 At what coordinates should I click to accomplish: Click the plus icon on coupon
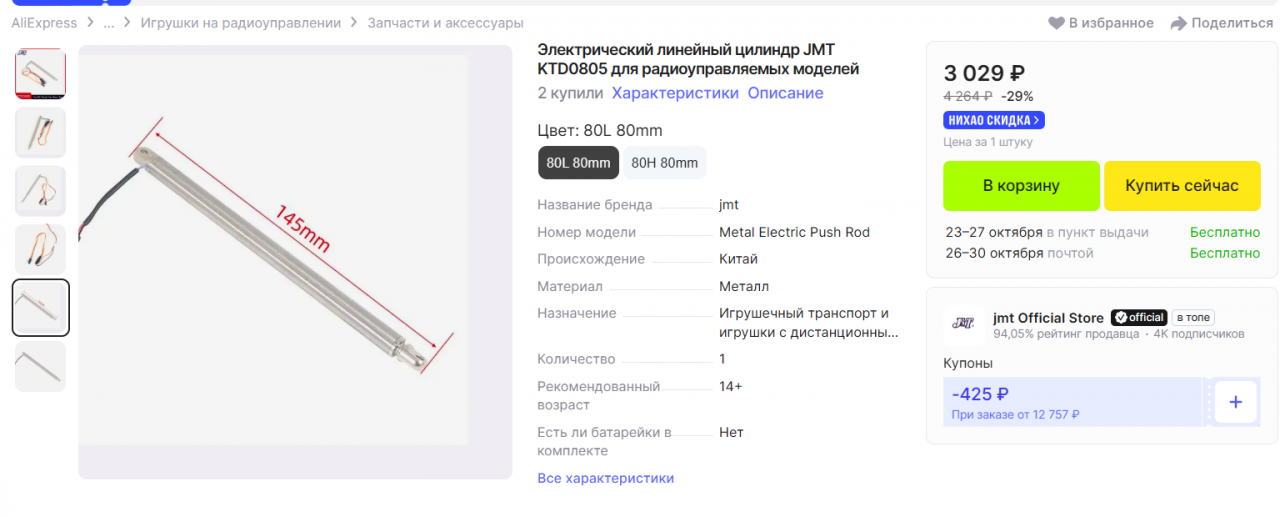(x=1236, y=402)
